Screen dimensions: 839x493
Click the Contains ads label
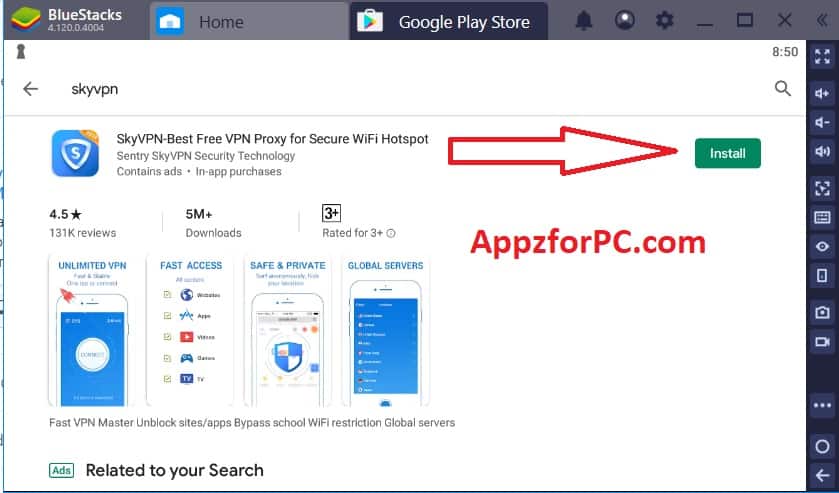[x=149, y=171]
